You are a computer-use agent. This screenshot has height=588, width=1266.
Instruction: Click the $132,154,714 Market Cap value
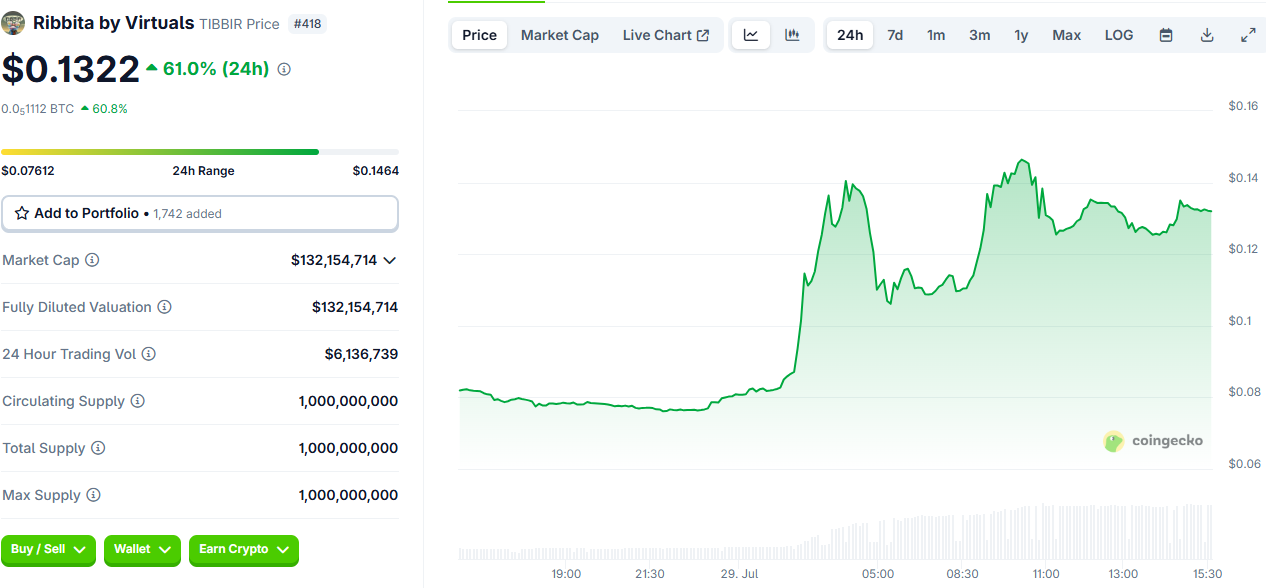click(334, 260)
